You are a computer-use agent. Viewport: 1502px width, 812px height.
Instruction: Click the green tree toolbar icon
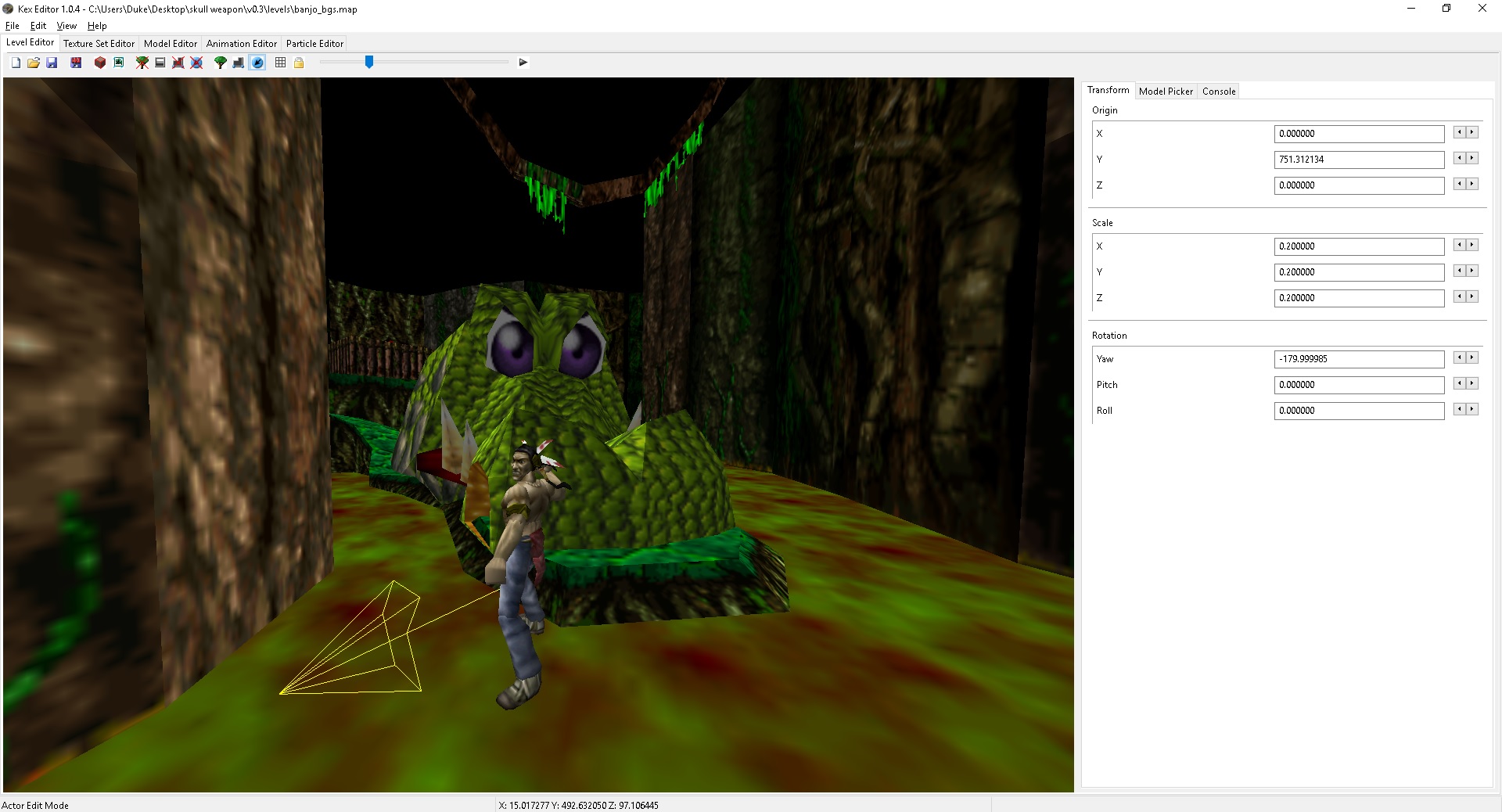tap(221, 63)
